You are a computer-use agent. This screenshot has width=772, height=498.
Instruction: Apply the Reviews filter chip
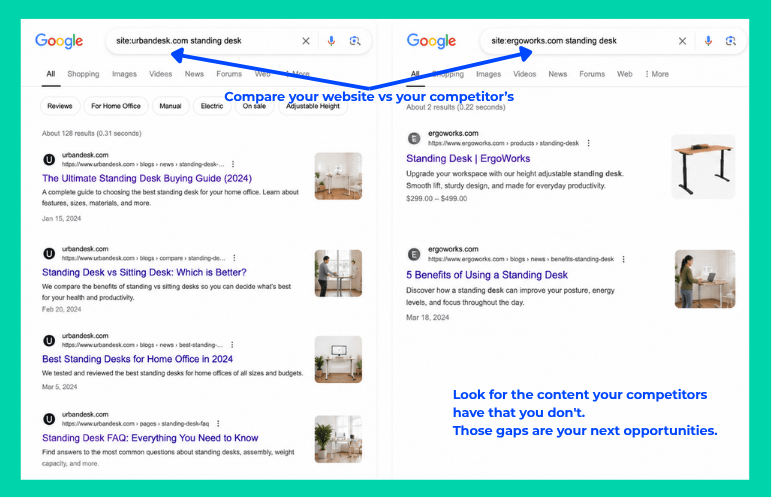click(x=60, y=106)
